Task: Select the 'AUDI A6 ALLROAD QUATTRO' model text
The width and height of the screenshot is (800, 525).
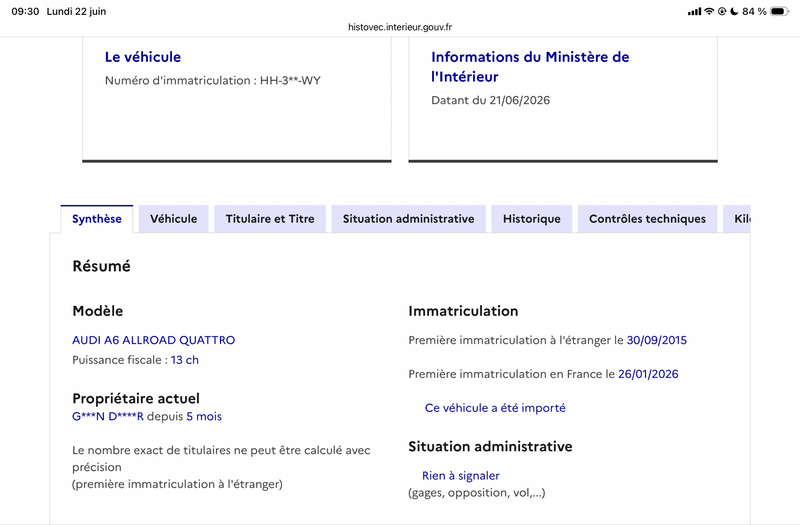Action: [154, 340]
